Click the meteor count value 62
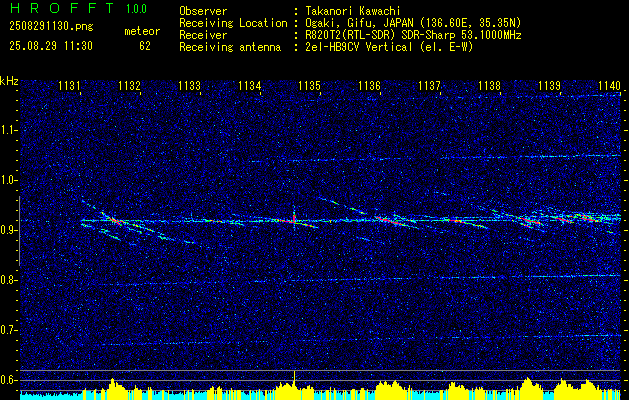Viewport: 629px width, 400px height. click(145, 46)
